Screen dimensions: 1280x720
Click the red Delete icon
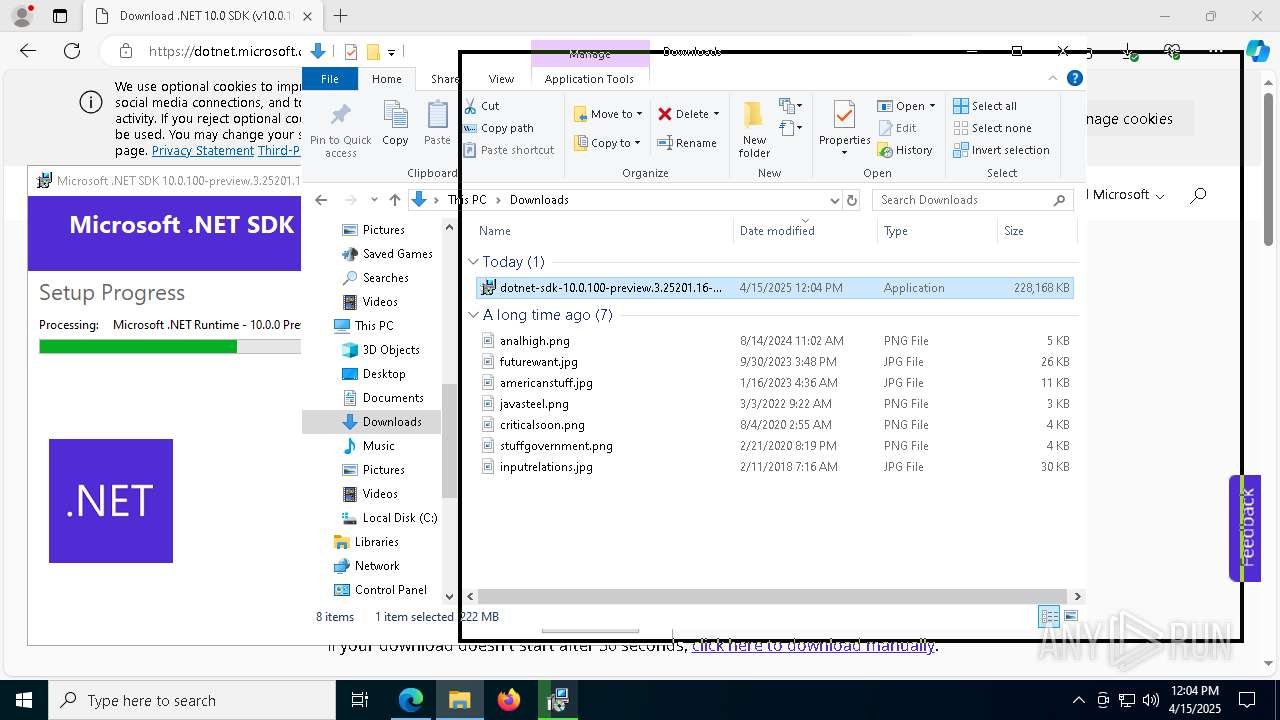(x=665, y=114)
